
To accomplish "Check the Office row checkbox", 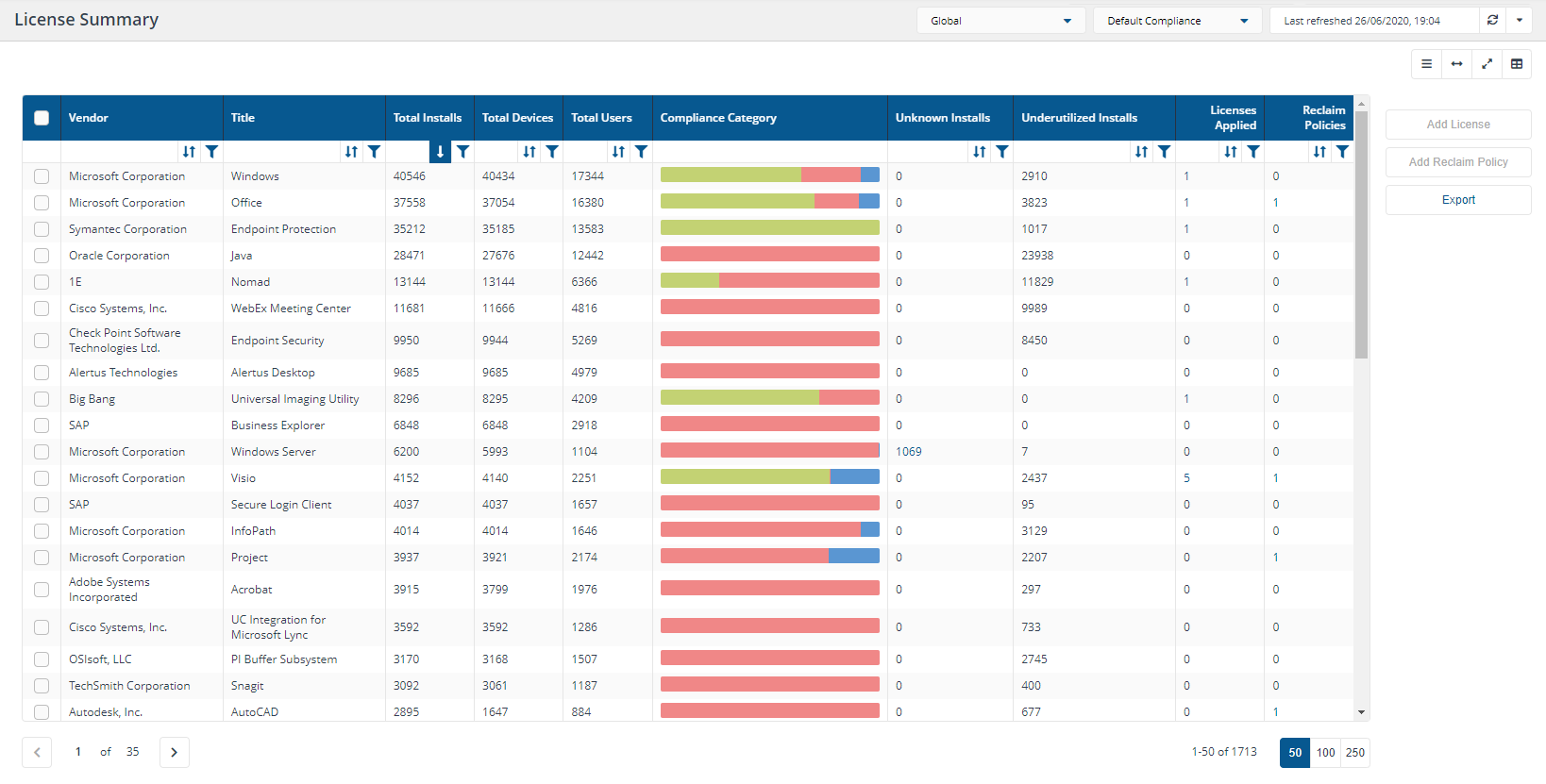I will pos(42,203).
